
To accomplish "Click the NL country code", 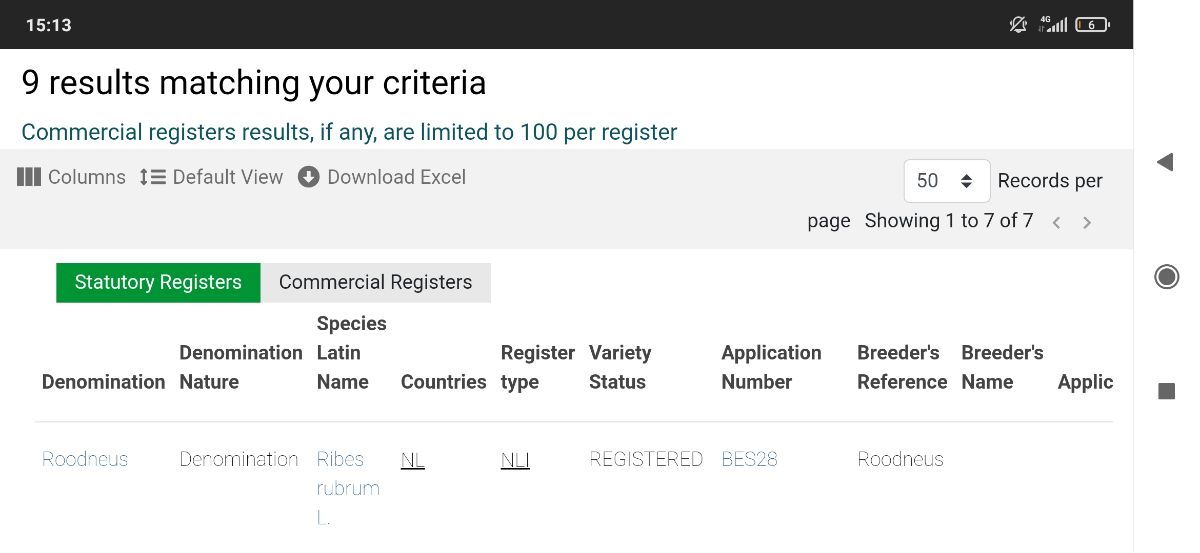I will coord(412,460).
